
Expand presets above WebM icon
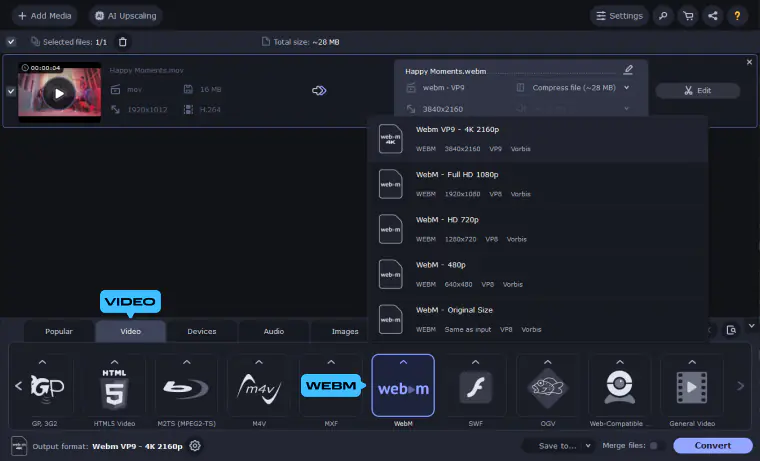[403, 362]
